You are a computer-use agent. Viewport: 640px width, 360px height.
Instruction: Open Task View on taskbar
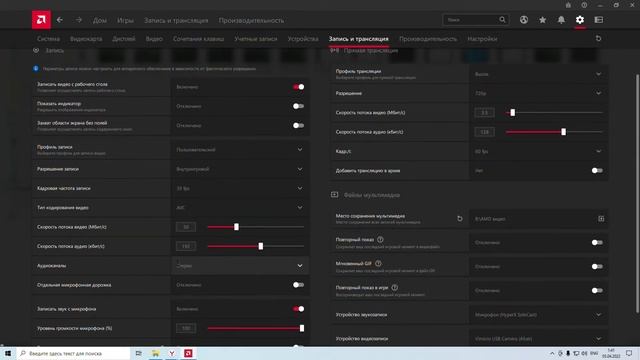coord(138,353)
